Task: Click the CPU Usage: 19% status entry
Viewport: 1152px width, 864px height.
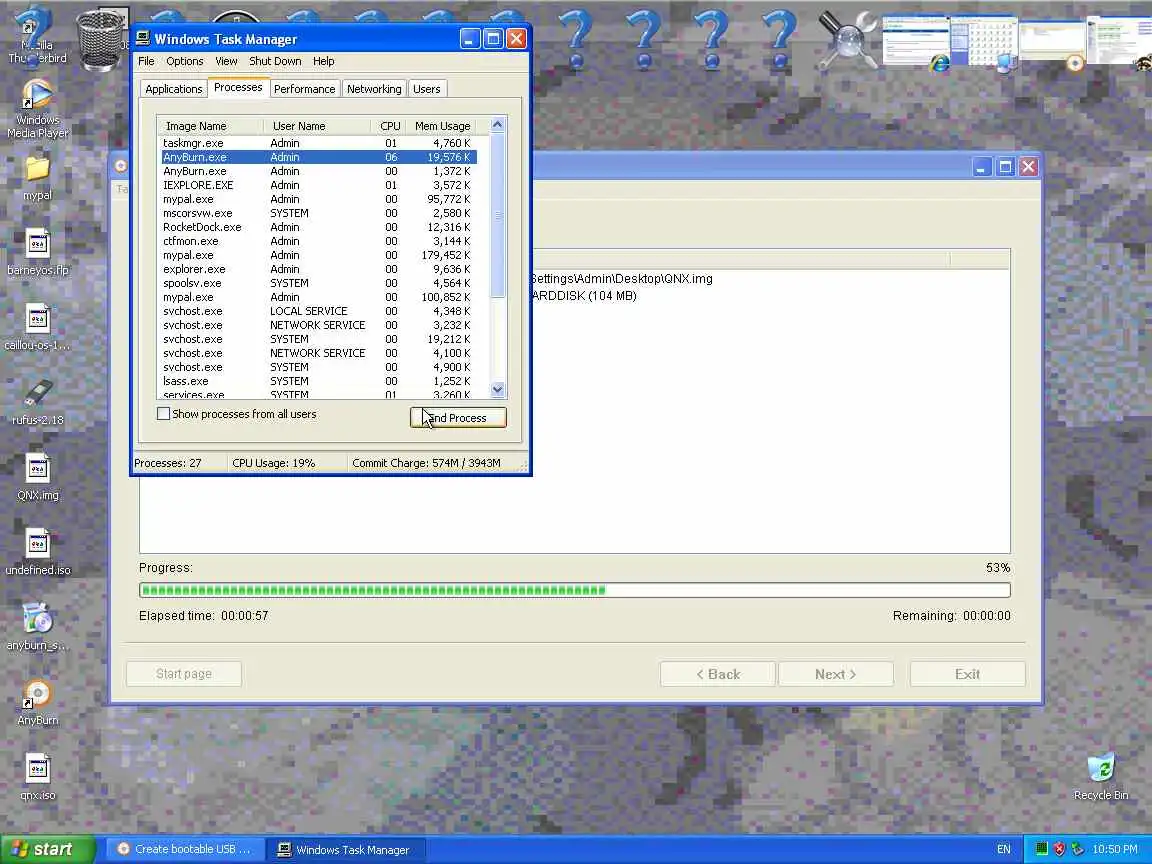Action: click(273, 463)
